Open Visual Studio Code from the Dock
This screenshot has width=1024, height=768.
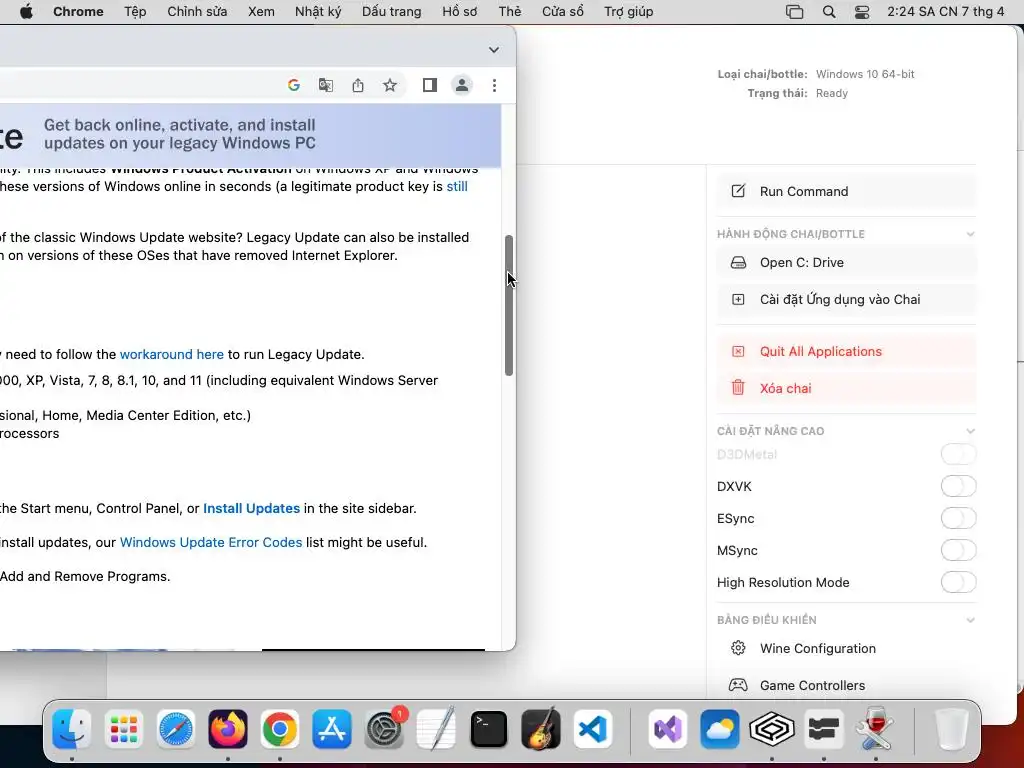click(593, 729)
